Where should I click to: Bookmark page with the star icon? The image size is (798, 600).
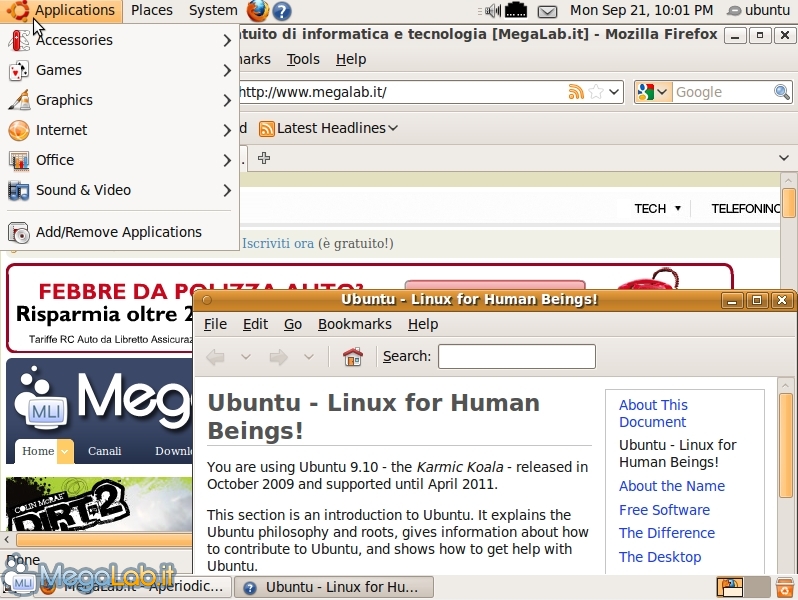(x=596, y=92)
